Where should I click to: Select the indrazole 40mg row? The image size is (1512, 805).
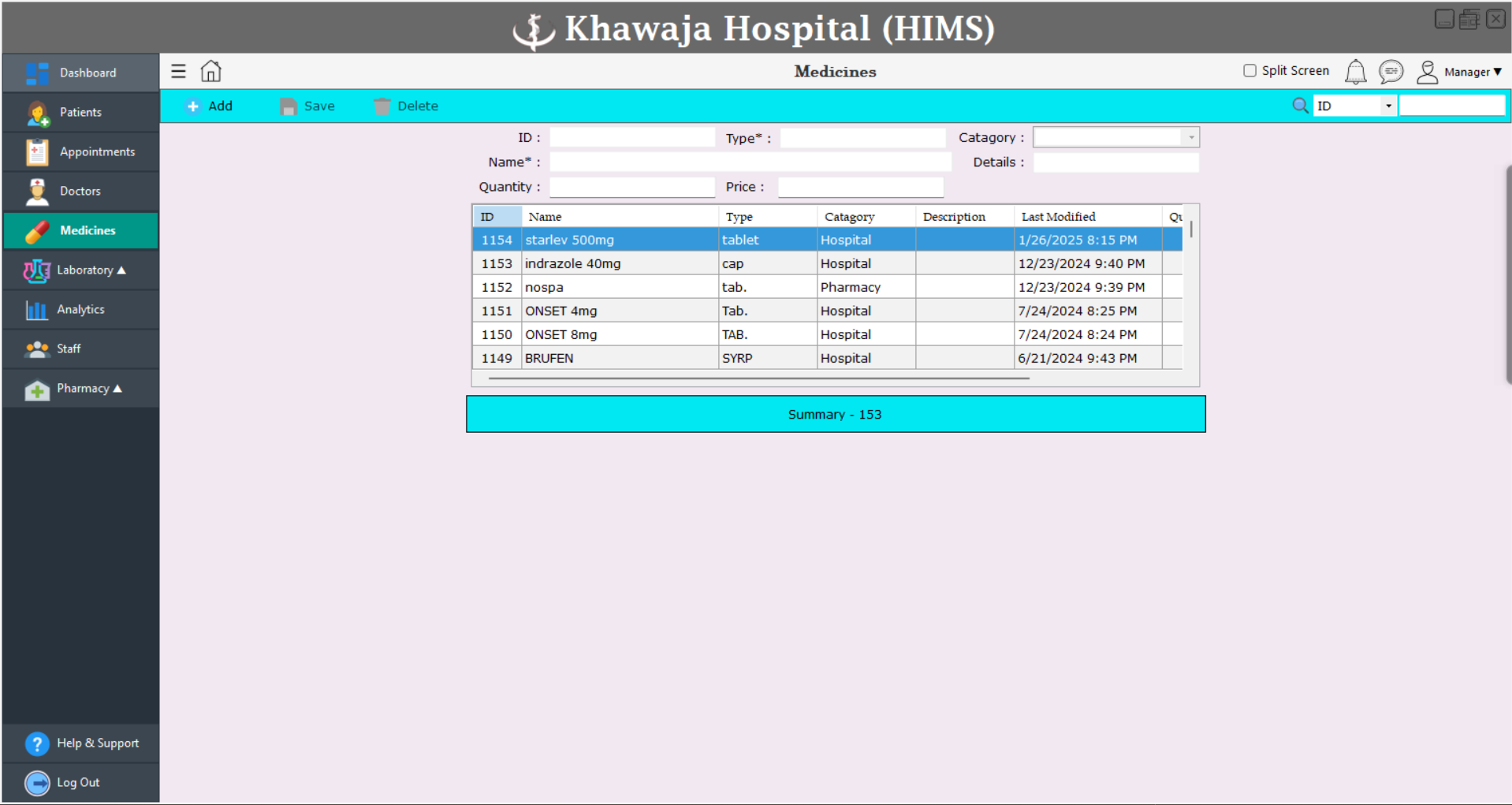828,263
